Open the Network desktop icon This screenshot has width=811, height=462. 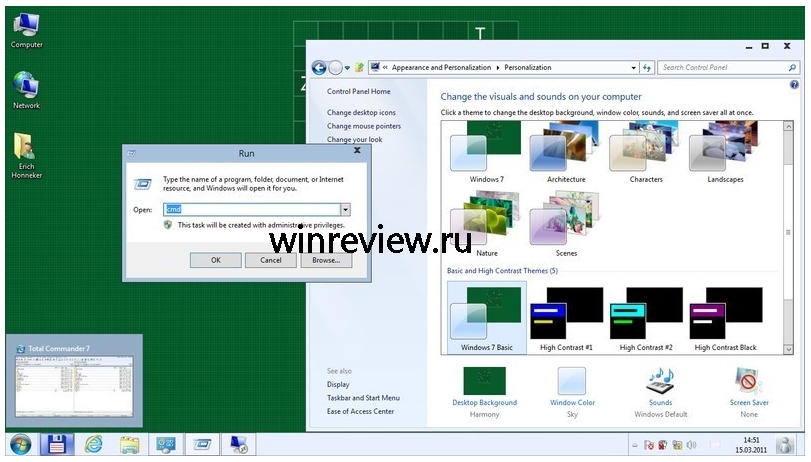26,90
